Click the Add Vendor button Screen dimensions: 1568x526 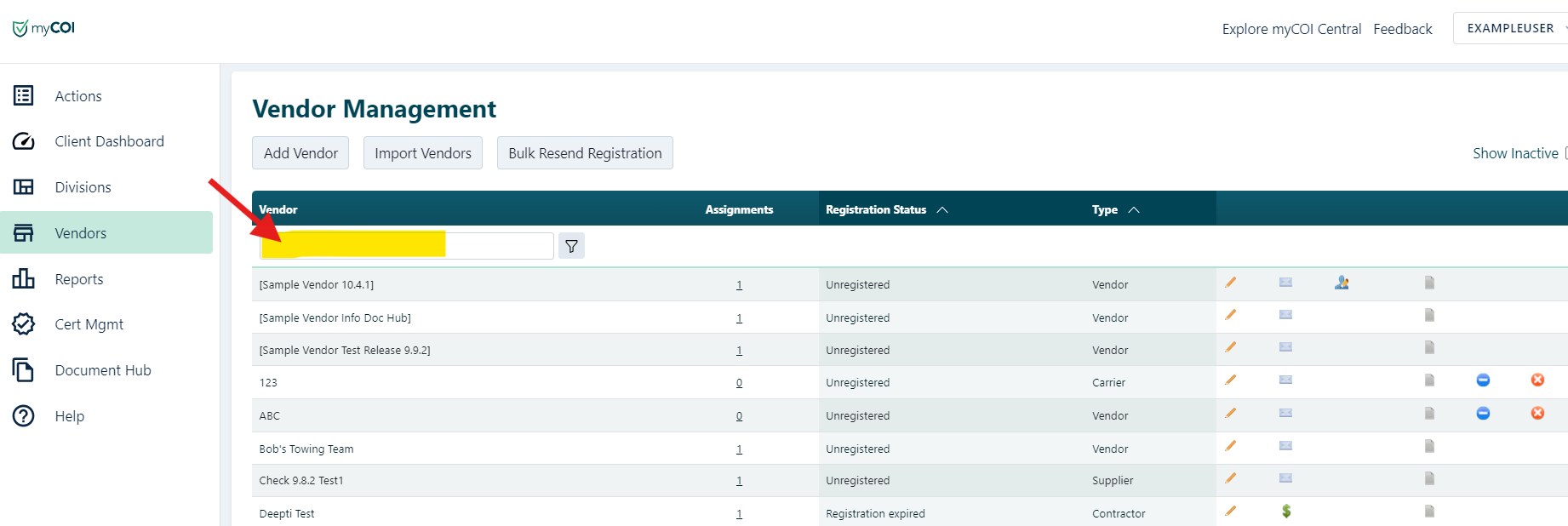click(300, 153)
